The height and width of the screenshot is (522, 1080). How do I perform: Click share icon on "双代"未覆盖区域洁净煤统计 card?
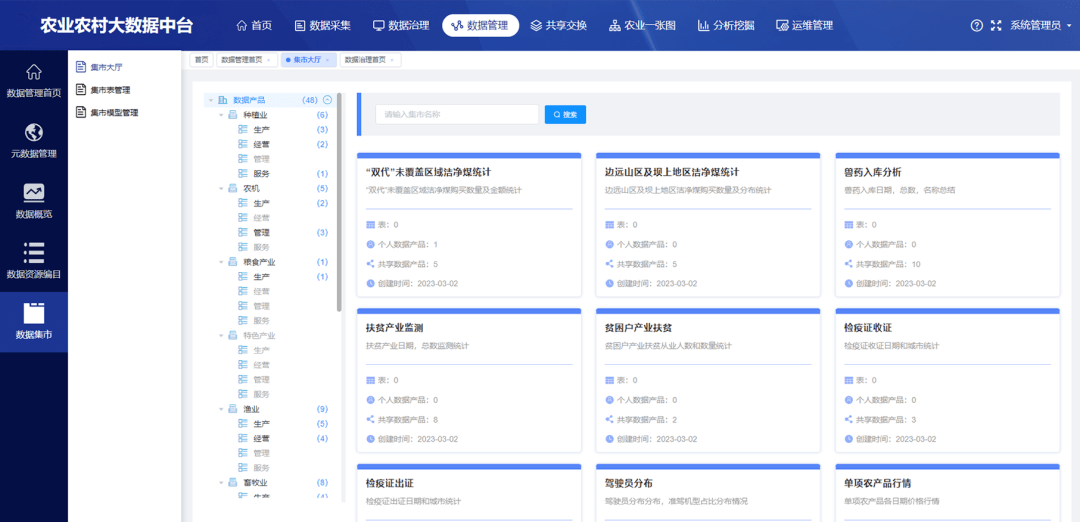point(370,264)
